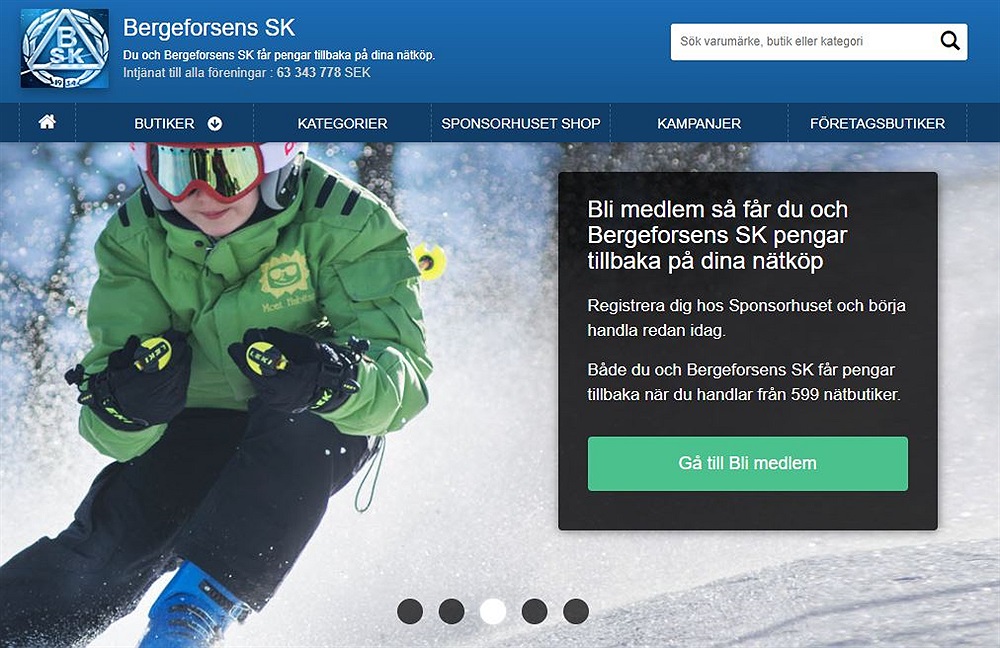
Task: Click the magnifying glass search icon
Action: pyautogui.click(x=950, y=41)
